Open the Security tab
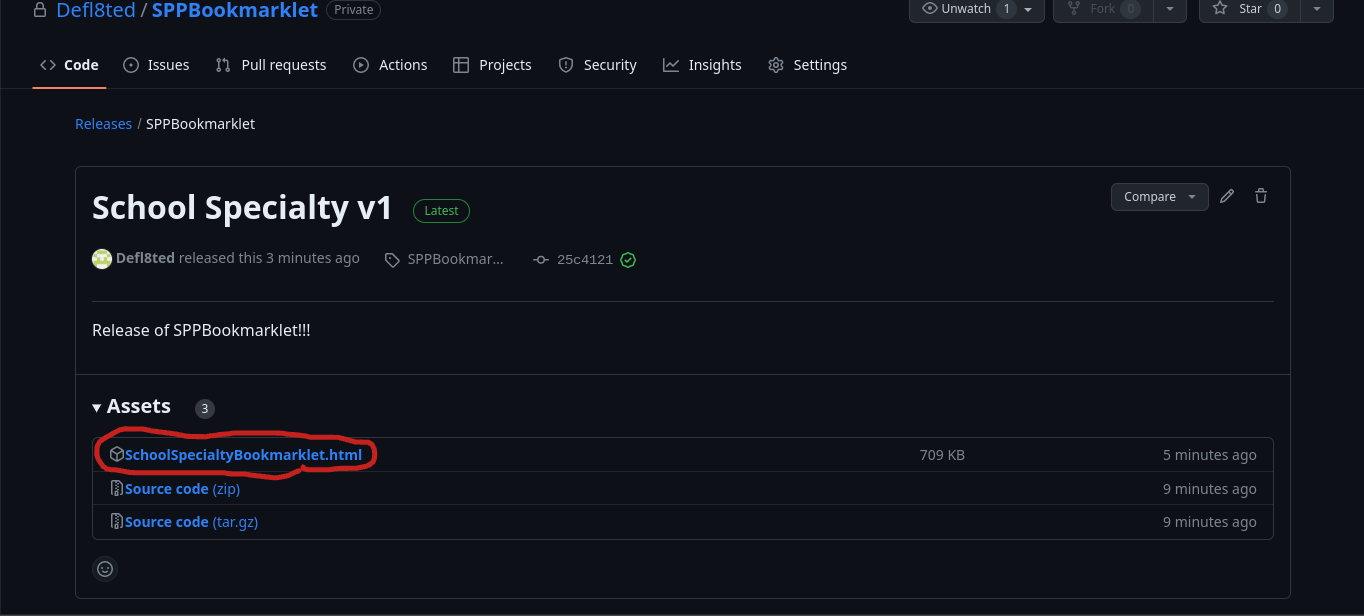1364x616 pixels. [x=597, y=65]
